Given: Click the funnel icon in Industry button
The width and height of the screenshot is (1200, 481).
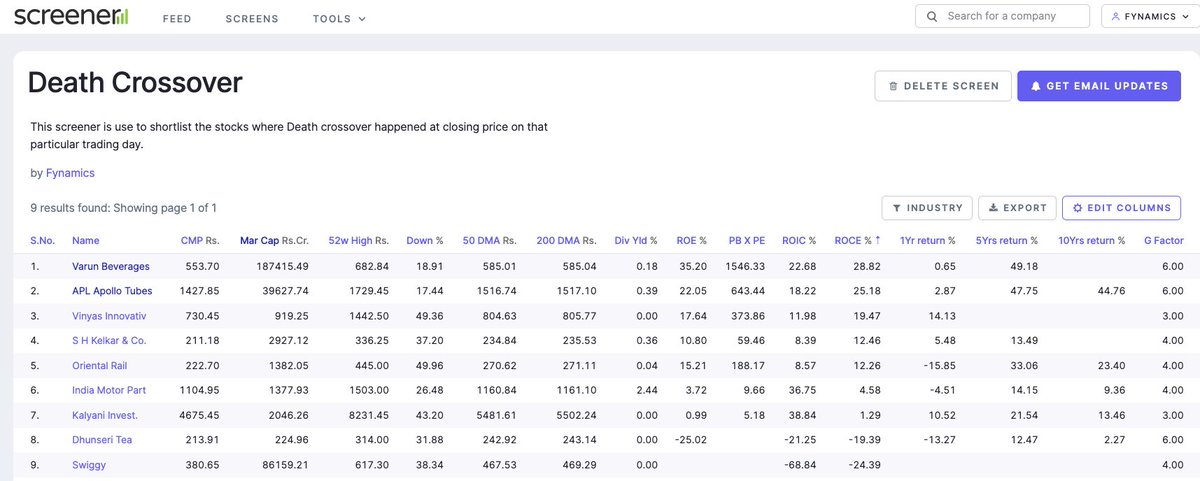Looking at the screenshot, I should tap(897, 208).
